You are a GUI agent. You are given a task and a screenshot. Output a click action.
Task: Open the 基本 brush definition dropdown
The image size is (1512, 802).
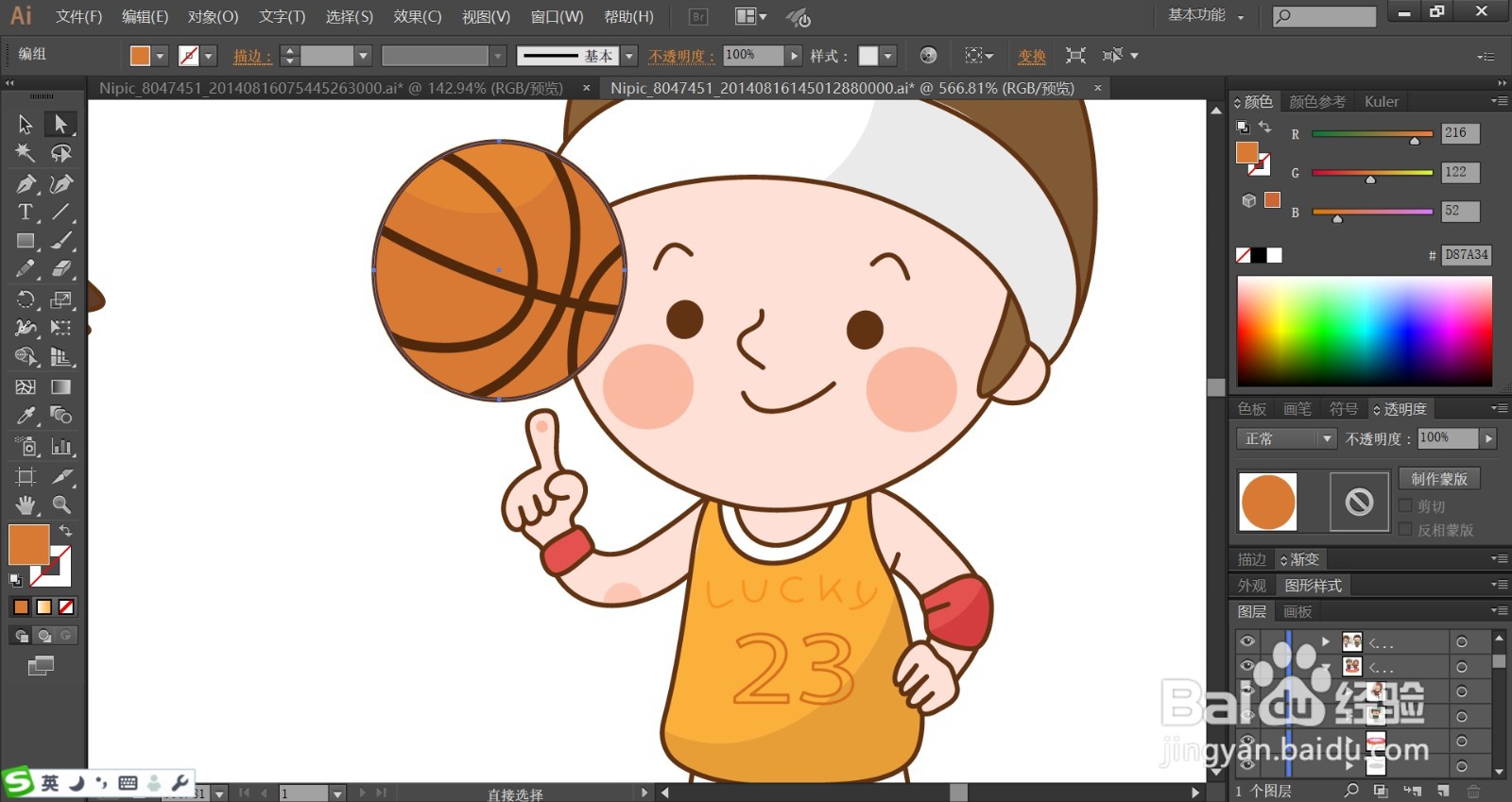point(629,56)
